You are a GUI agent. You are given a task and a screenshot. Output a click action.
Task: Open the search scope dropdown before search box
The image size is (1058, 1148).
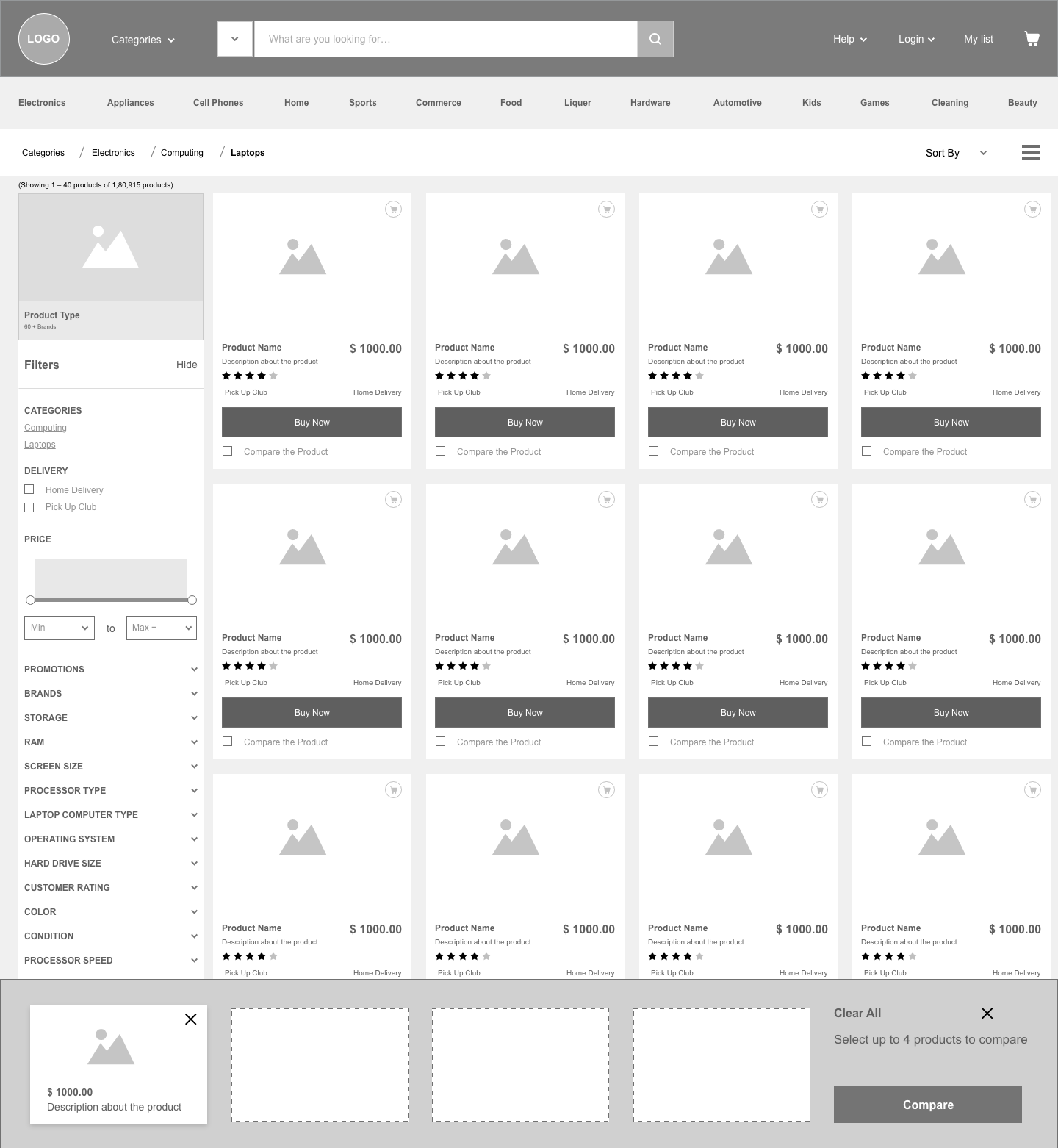[x=235, y=39]
